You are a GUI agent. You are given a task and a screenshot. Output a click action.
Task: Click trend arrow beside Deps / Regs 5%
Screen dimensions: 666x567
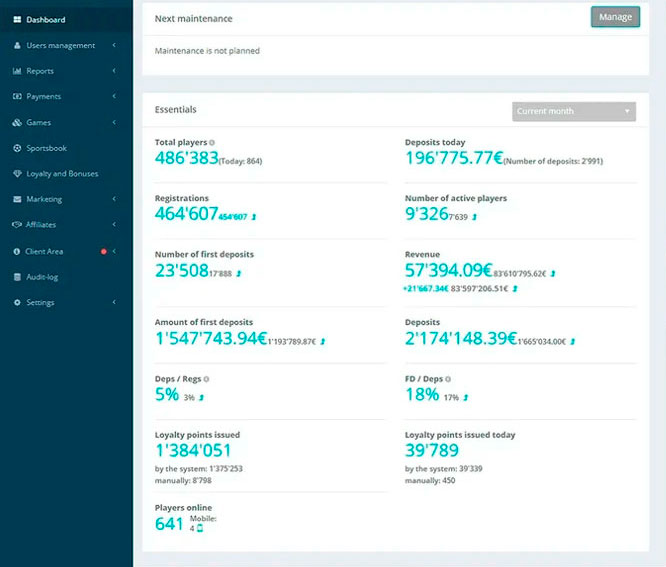[x=201, y=398]
